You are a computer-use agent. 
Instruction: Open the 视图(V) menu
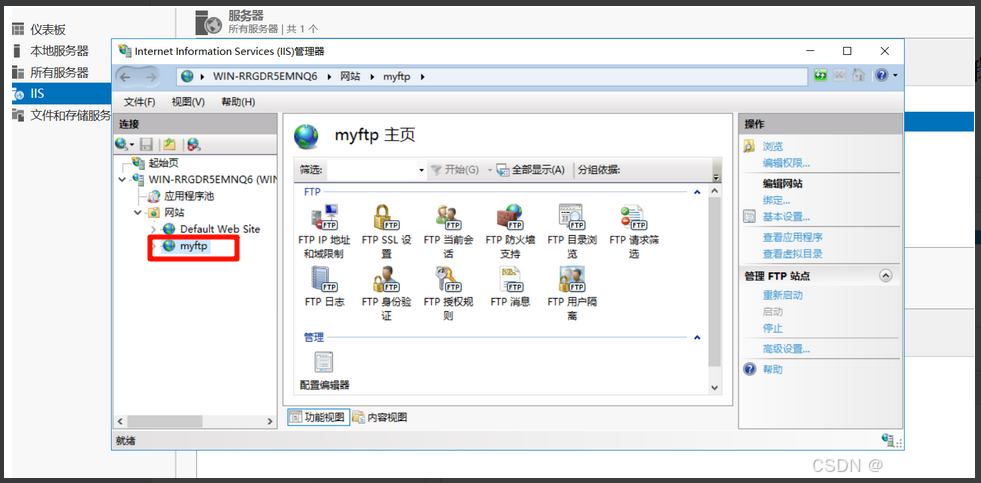188,102
